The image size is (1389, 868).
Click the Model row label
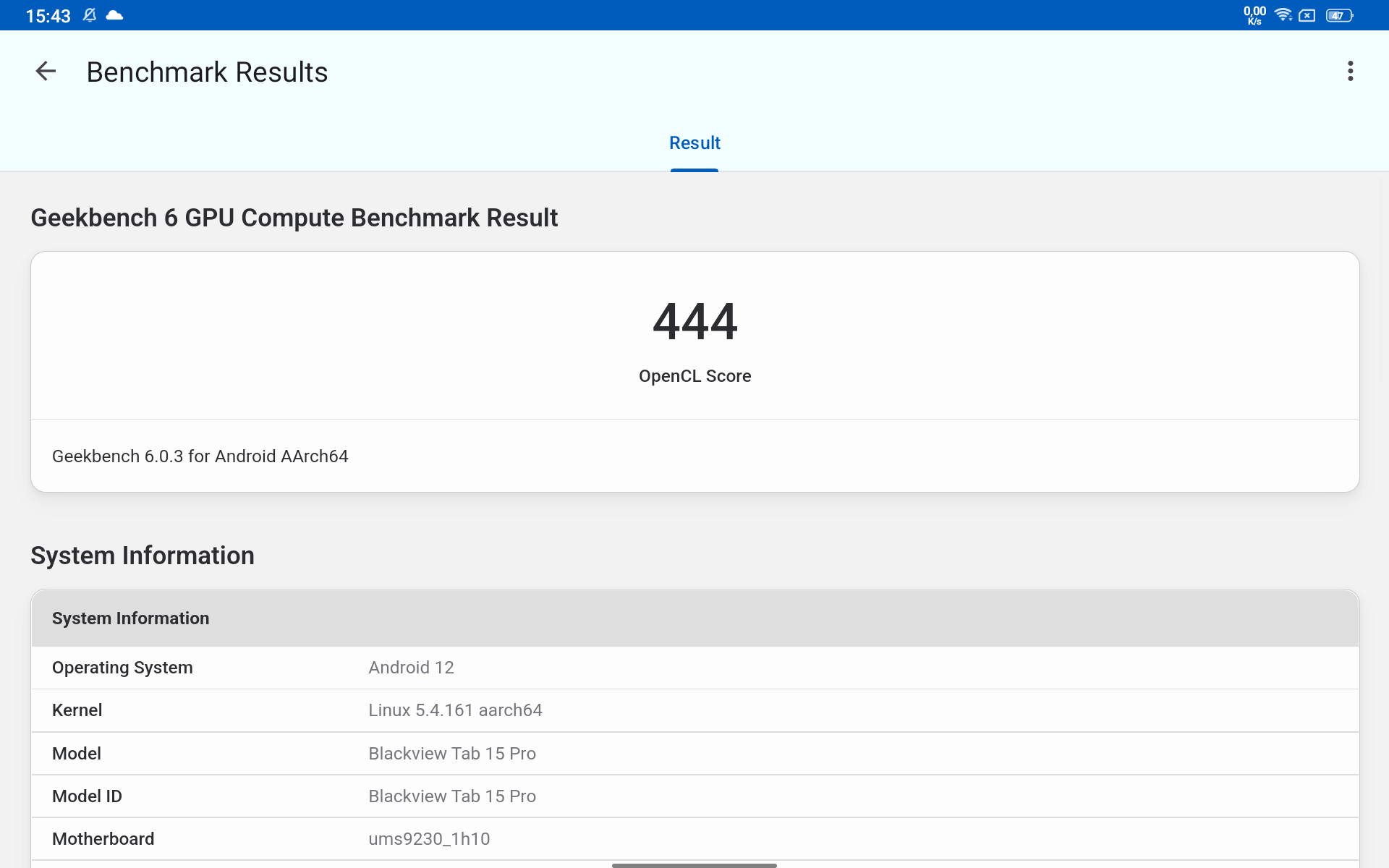pos(77,754)
